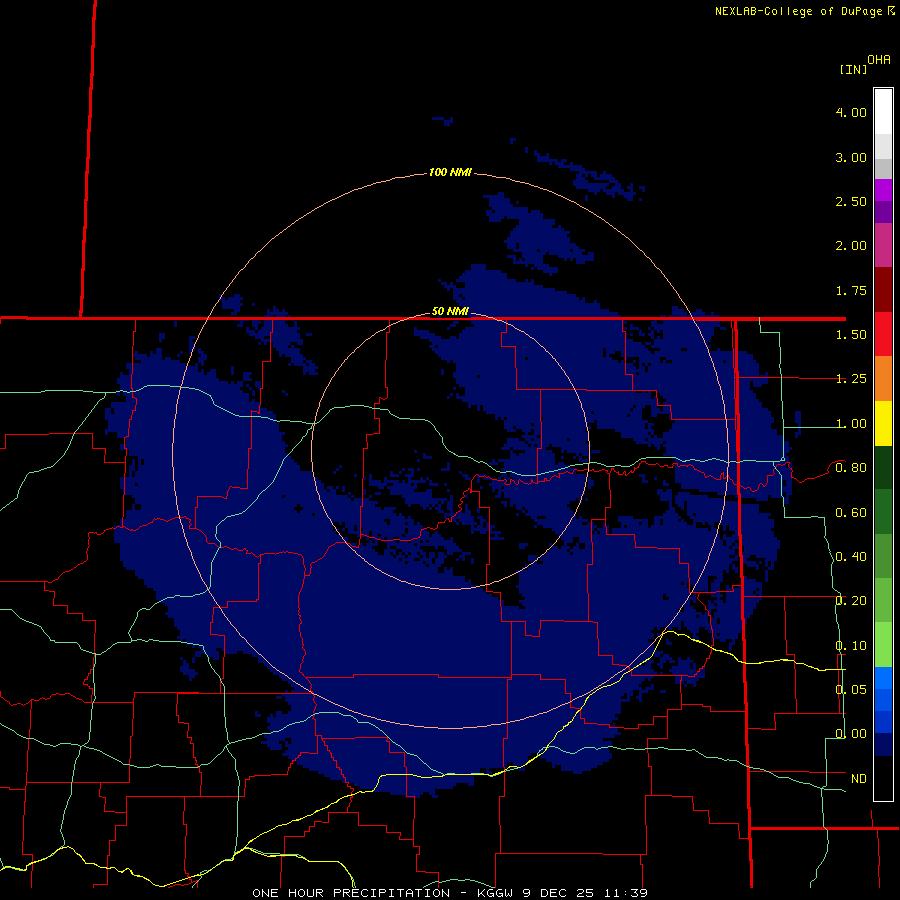900x900 pixels.
Task: Select the dark red 1.75 legend swatch
Action: [x=883, y=290]
